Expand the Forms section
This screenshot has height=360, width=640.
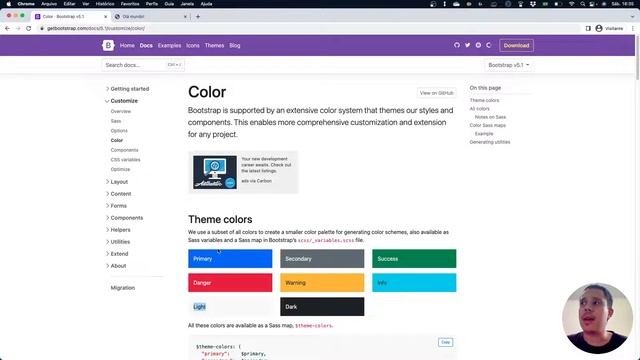click(116, 206)
